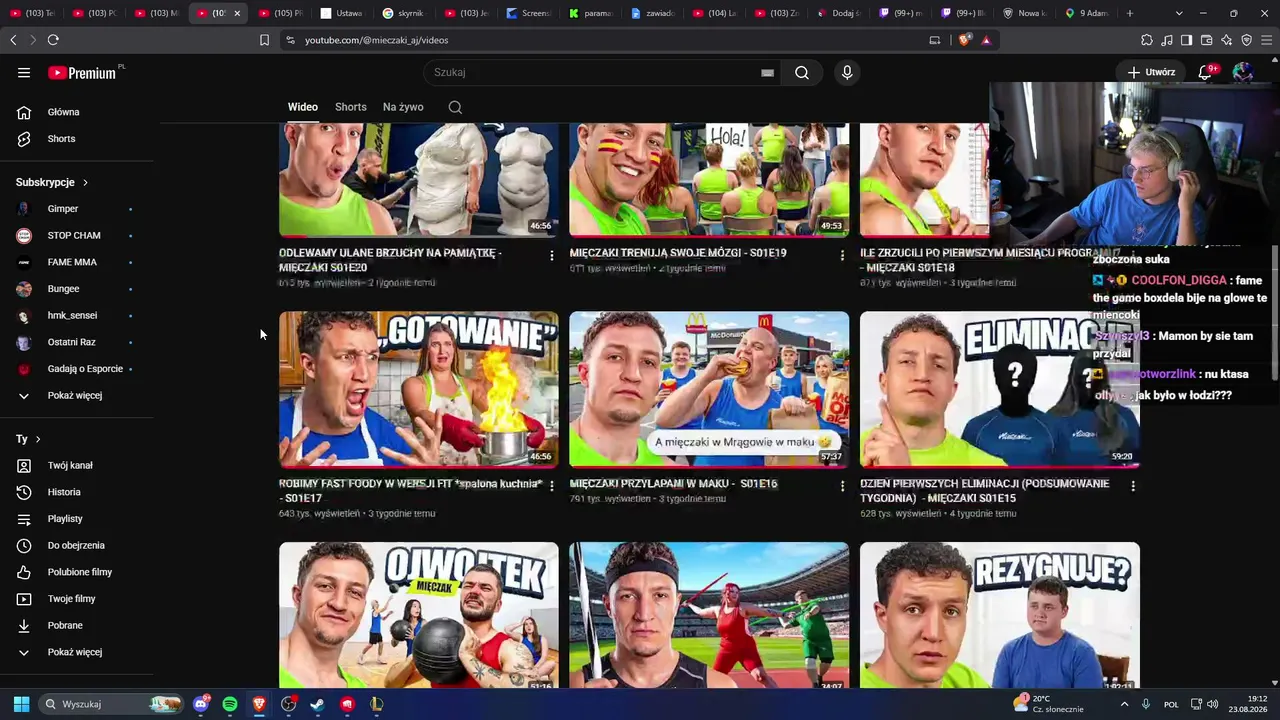
Task: Reload the page in the browser
Action: tap(53, 40)
